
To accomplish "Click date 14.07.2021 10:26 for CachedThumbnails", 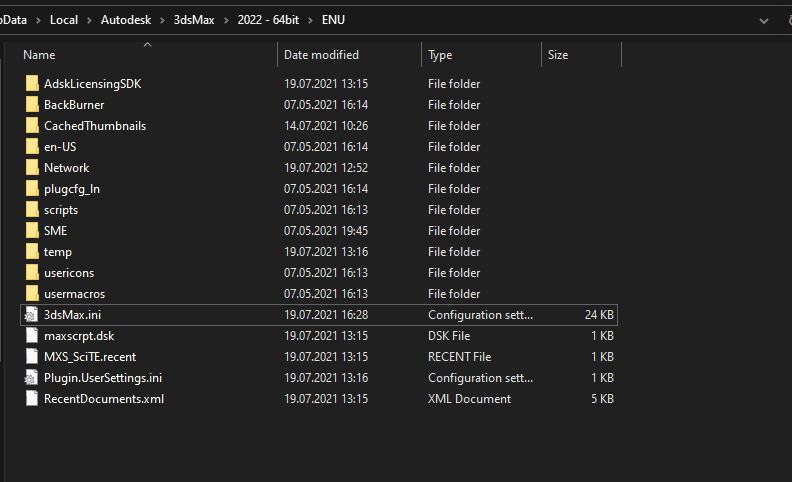I will tap(326, 125).
